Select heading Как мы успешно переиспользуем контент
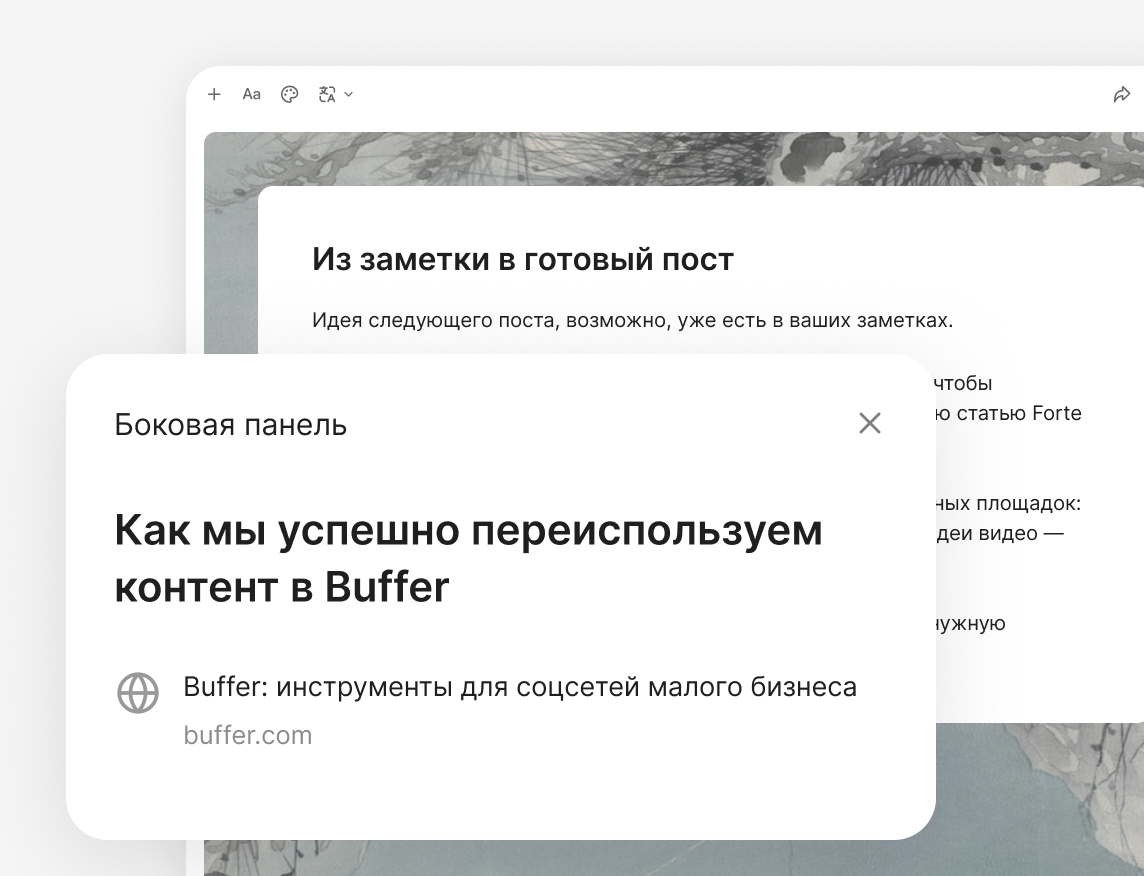Image resolution: width=1144 pixels, height=876 pixels. (468, 558)
